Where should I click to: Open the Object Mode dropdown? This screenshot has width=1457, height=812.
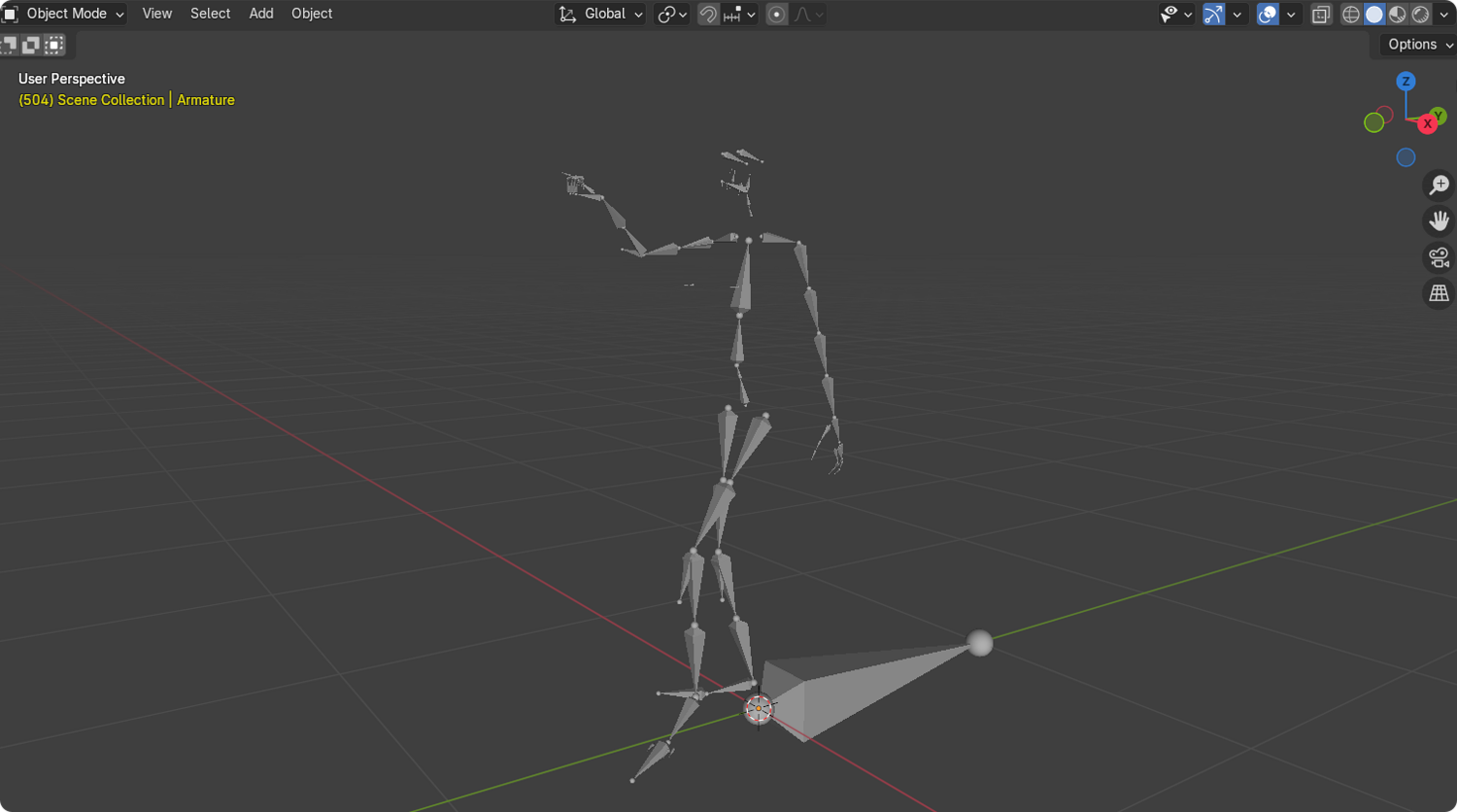coord(64,14)
